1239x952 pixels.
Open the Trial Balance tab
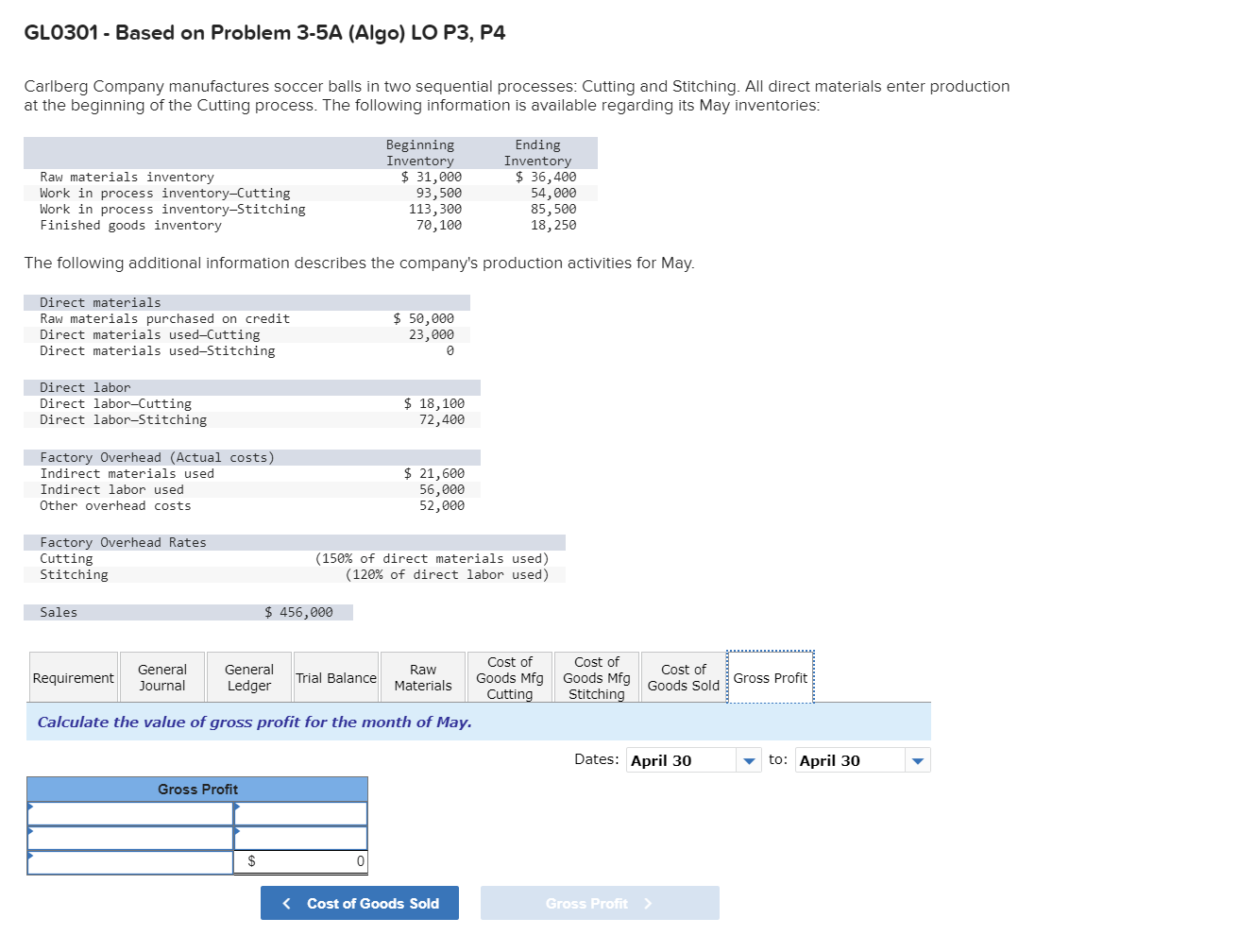[335, 676]
